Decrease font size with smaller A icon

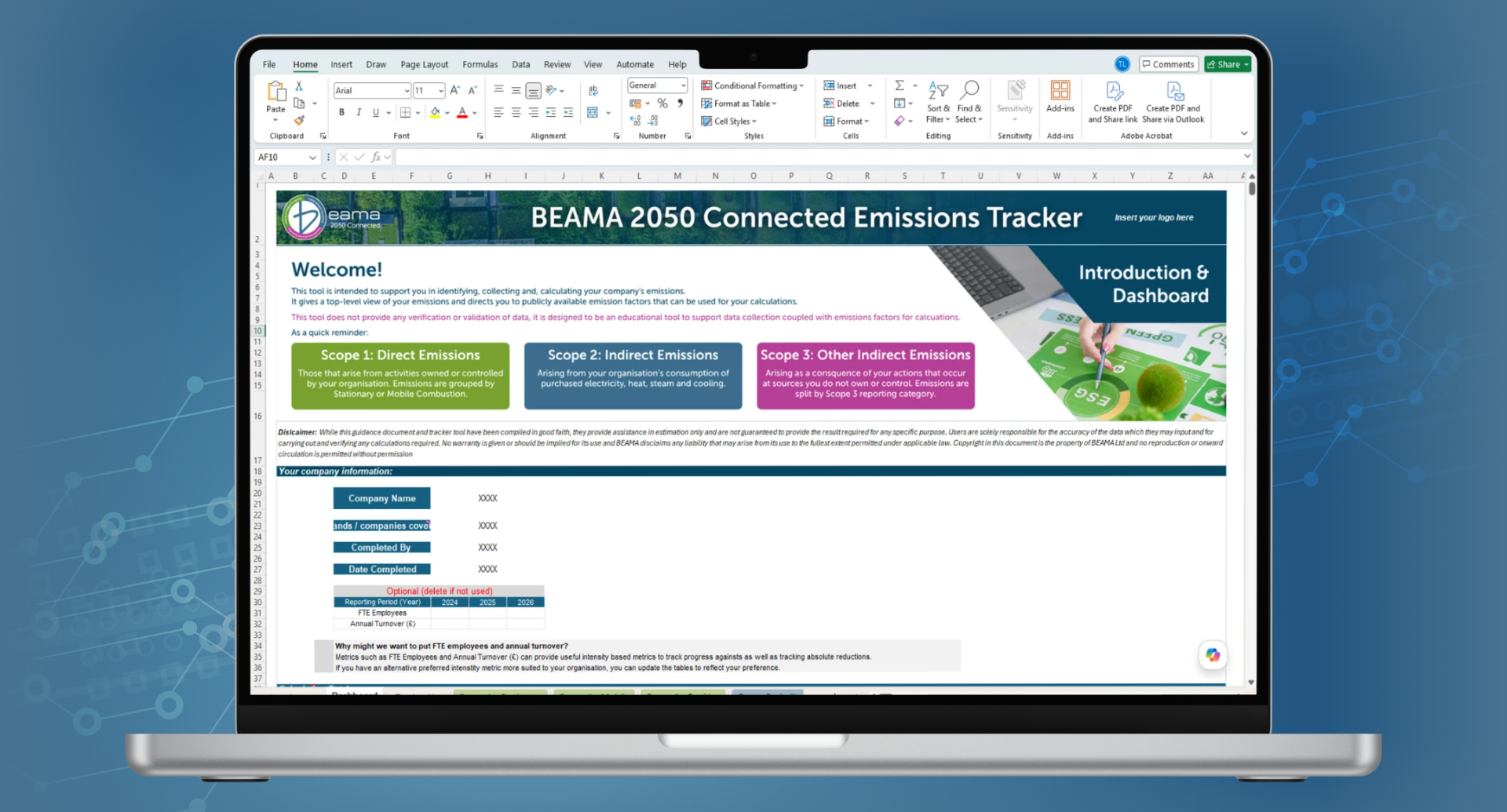coord(473,90)
